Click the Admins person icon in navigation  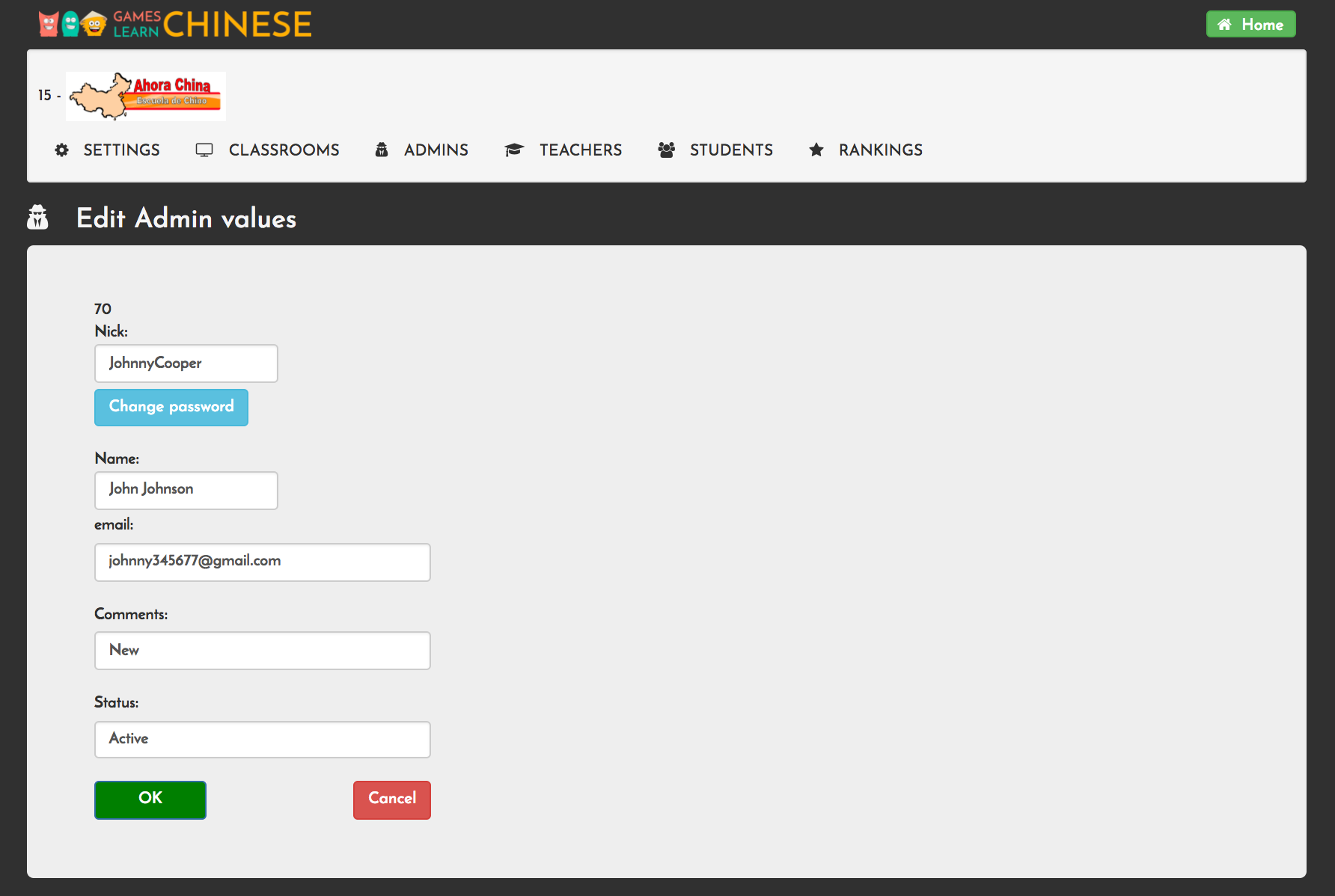pyautogui.click(x=382, y=150)
